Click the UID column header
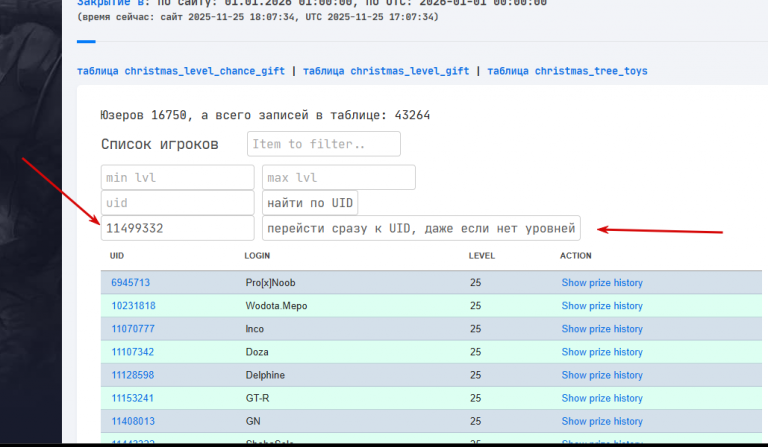Image resolution: width=768 pixels, height=447 pixels. point(117,256)
